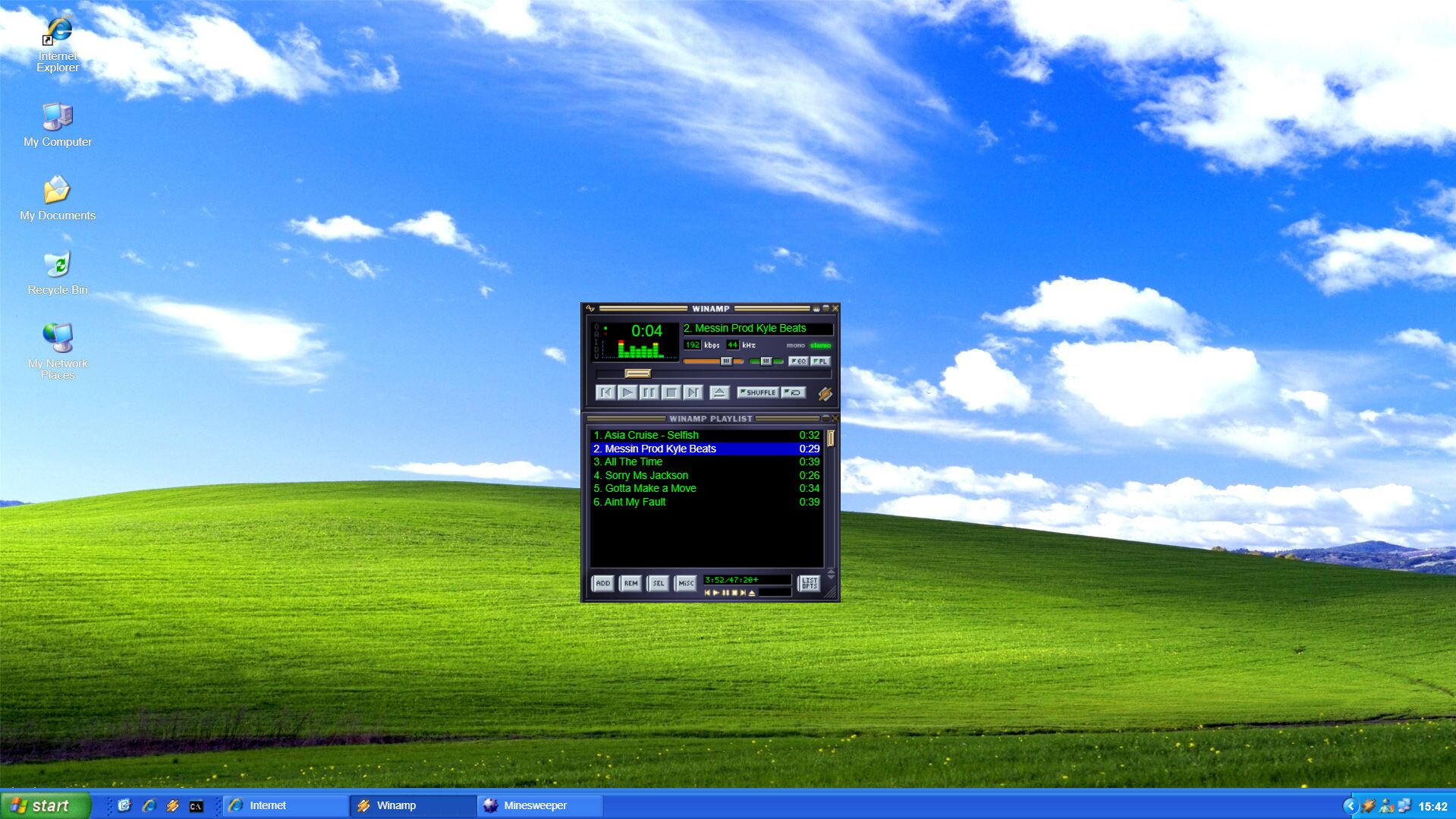Stop playback with Winamp's Stop button
Image resolution: width=1456 pixels, height=819 pixels.
coord(671,392)
